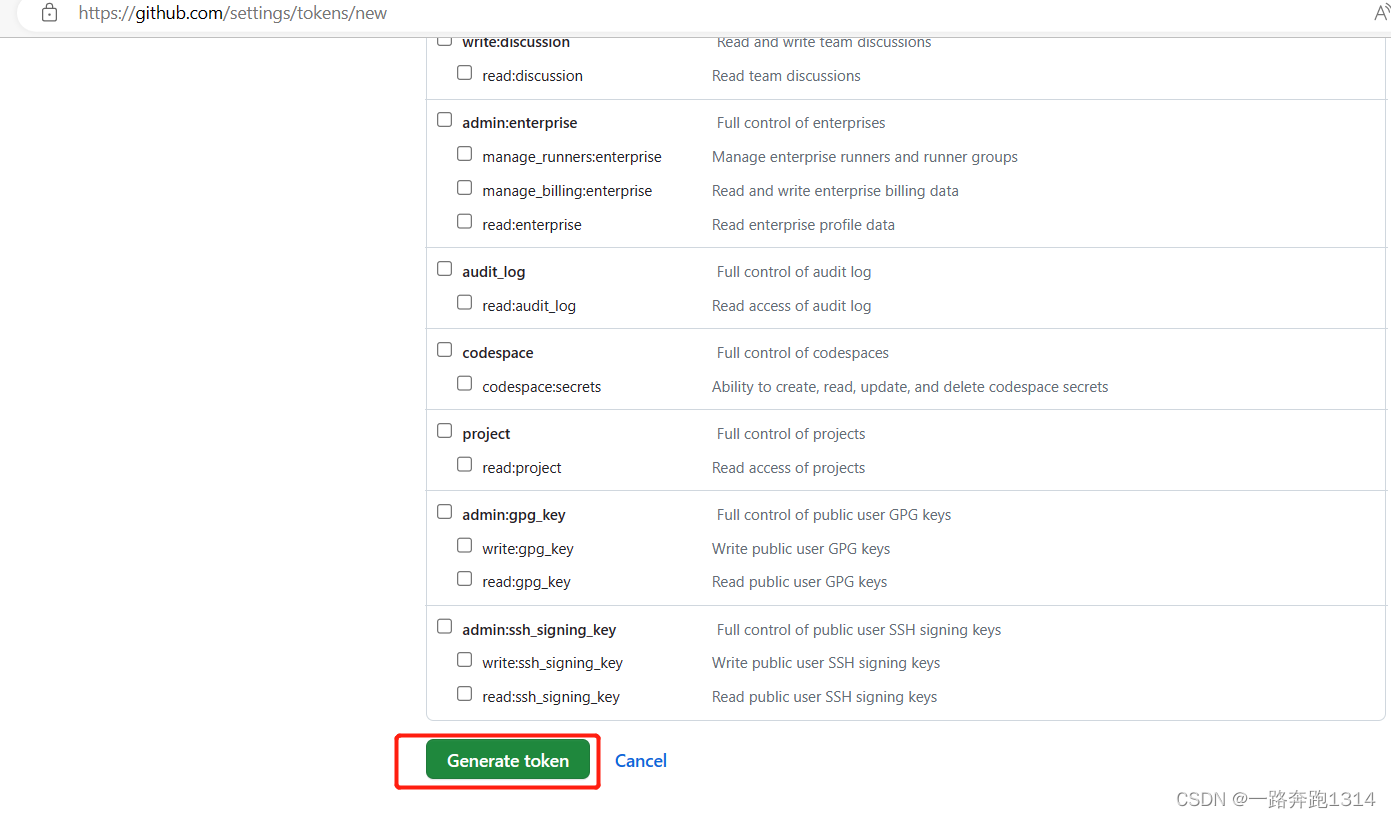The width and height of the screenshot is (1391, 818).
Task: Click the padlock icon in the address bar
Action: [48, 14]
